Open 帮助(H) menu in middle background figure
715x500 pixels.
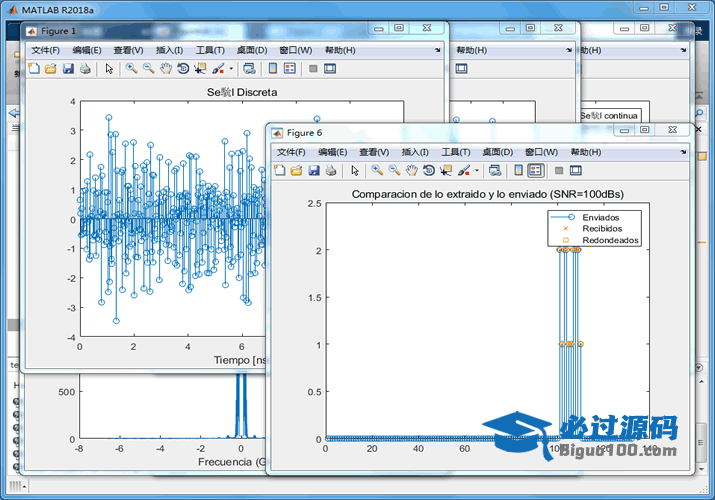coord(471,50)
